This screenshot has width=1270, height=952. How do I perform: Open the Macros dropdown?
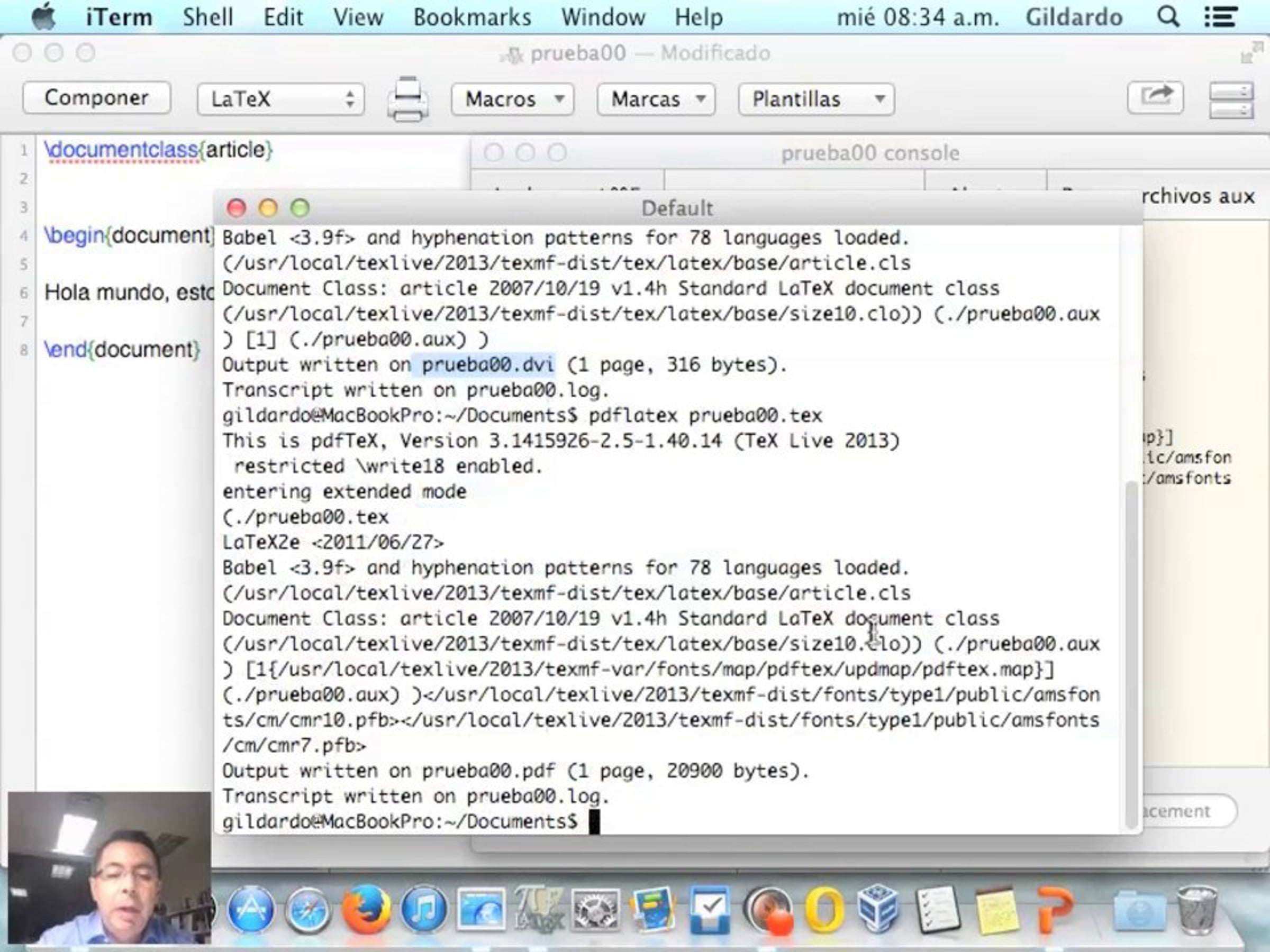[x=512, y=99]
